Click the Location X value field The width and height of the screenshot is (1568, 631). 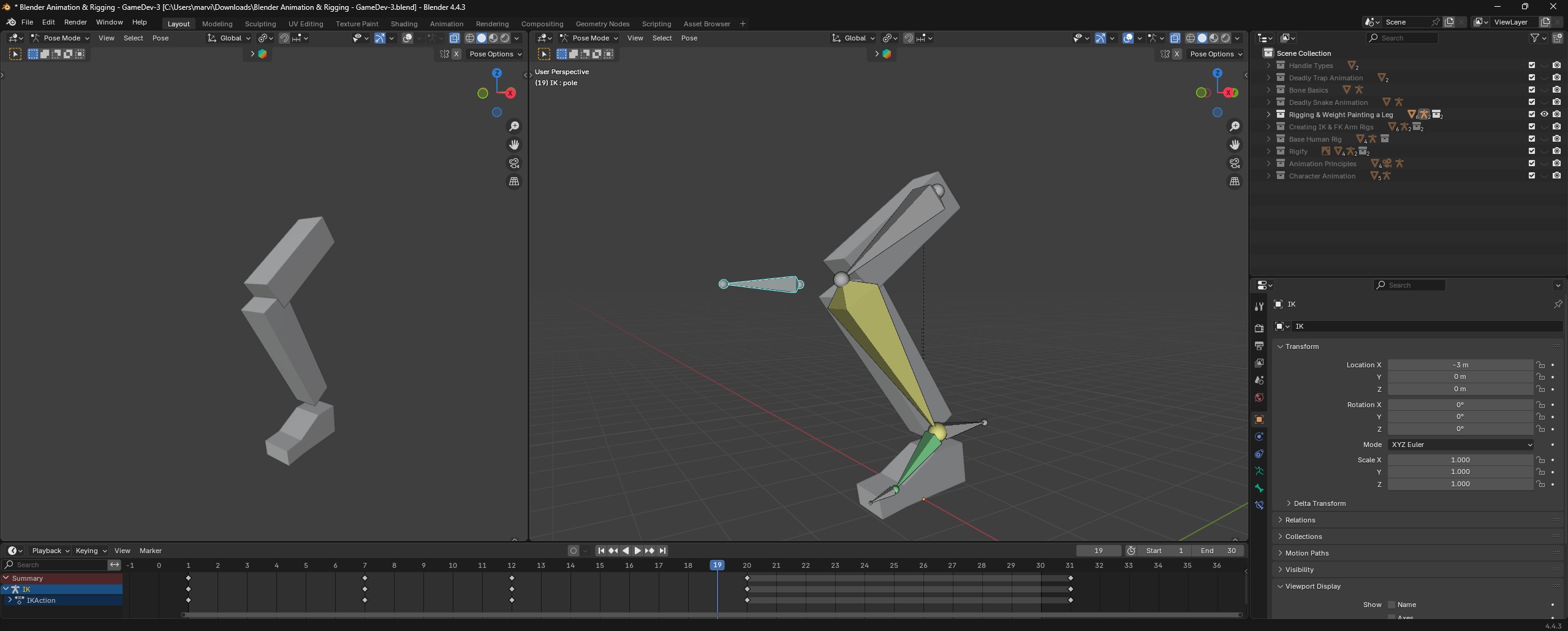click(1460, 365)
